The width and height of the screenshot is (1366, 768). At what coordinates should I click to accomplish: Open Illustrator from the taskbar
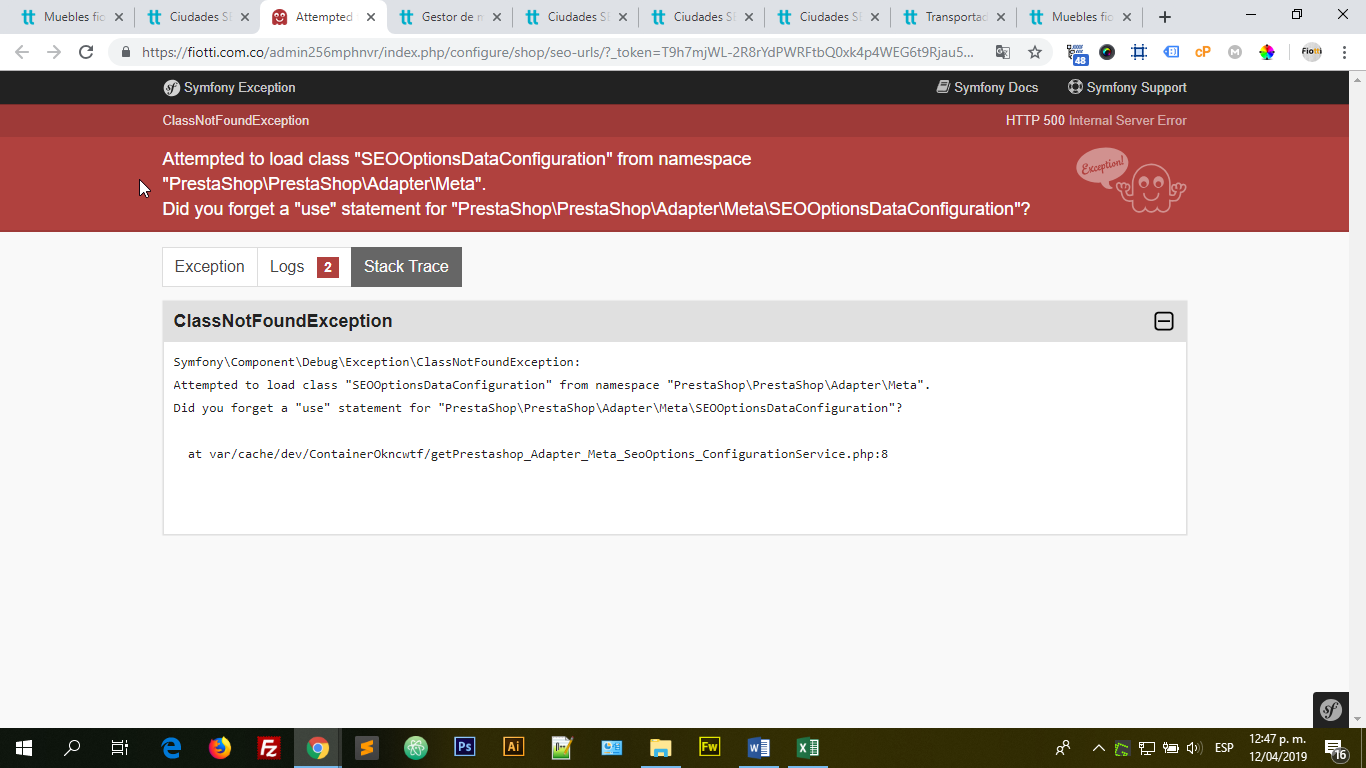coord(514,748)
